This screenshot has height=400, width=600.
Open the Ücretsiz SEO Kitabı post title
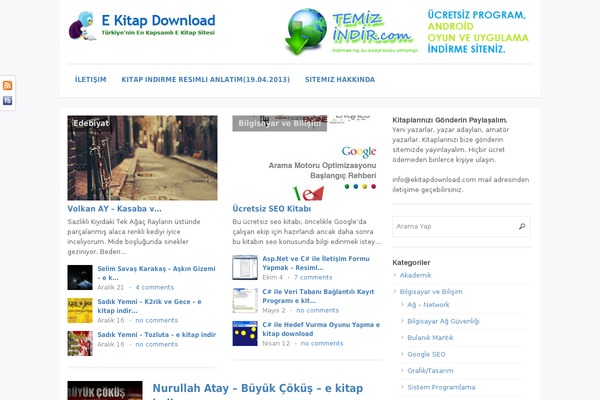coord(272,209)
